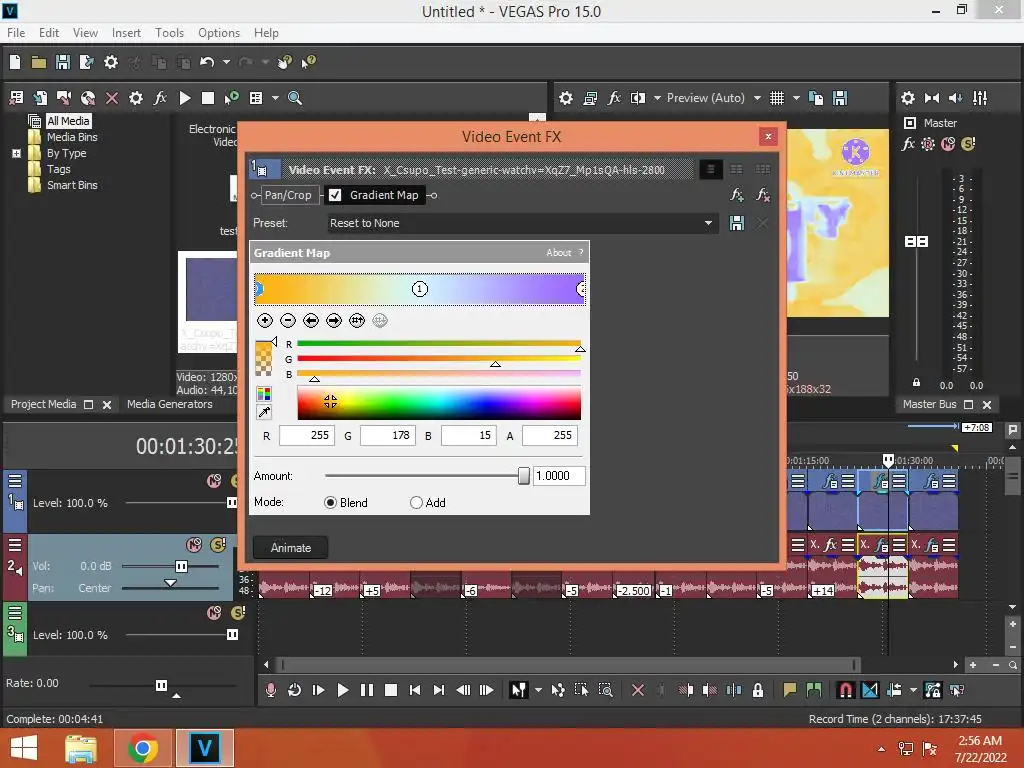Screen dimensions: 1024x768
Task: Open Project Properties gear in main toolbar
Action: tap(111, 62)
